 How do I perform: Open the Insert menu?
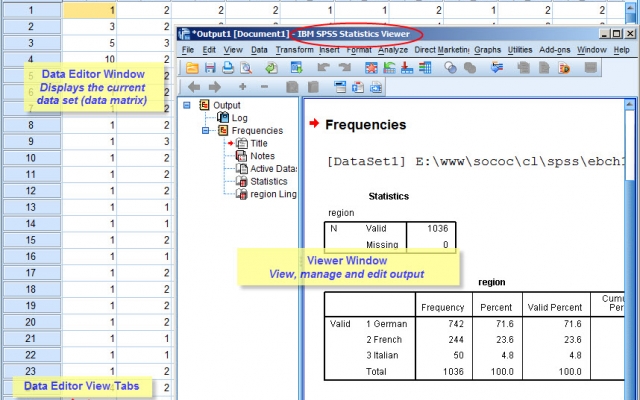pyautogui.click(x=329, y=50)
